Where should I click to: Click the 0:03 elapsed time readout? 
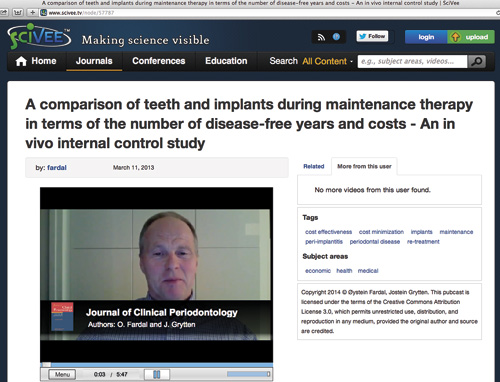(99, 374)
